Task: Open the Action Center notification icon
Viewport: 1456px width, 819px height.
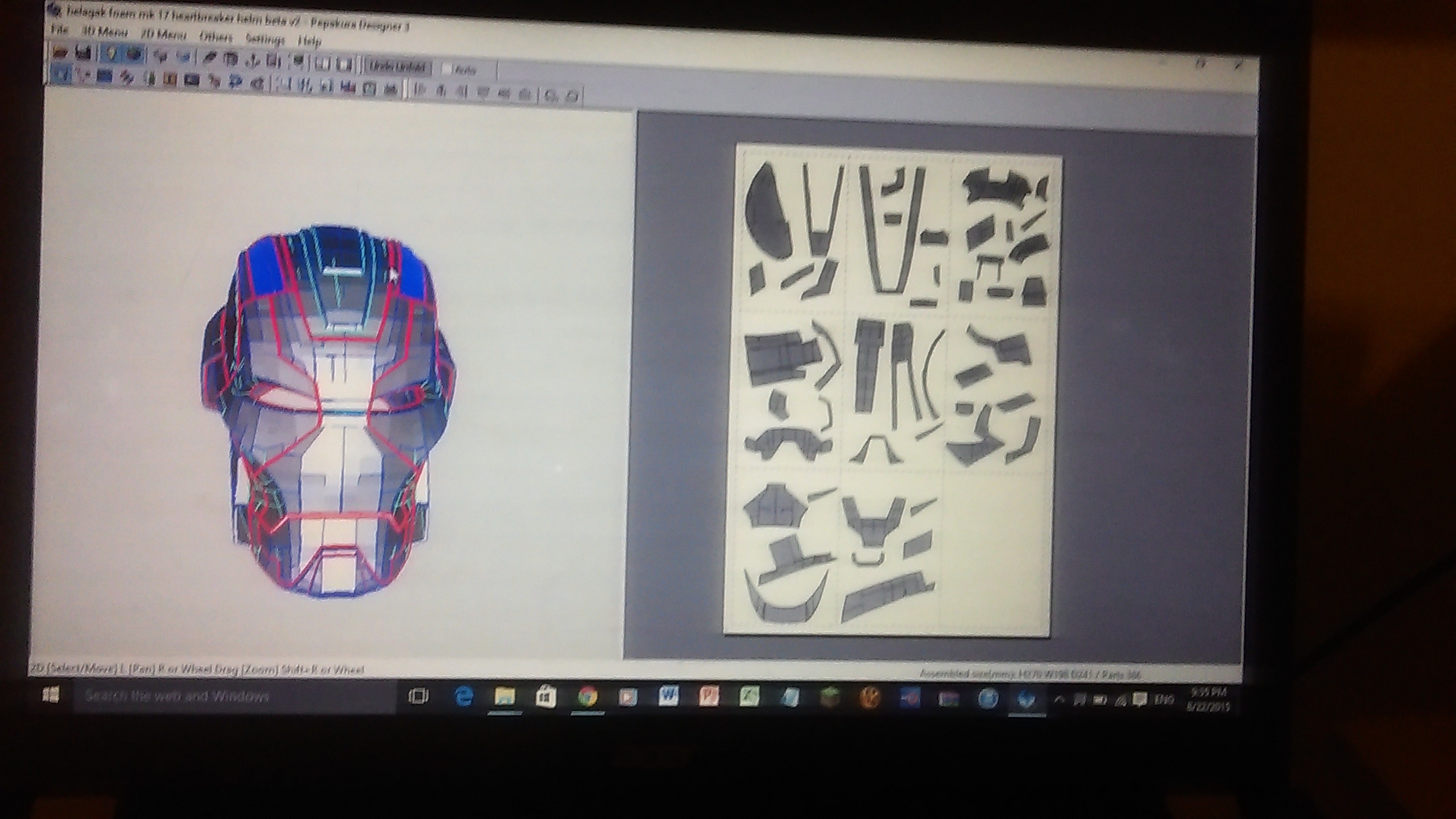Action: coord(1139,700)
